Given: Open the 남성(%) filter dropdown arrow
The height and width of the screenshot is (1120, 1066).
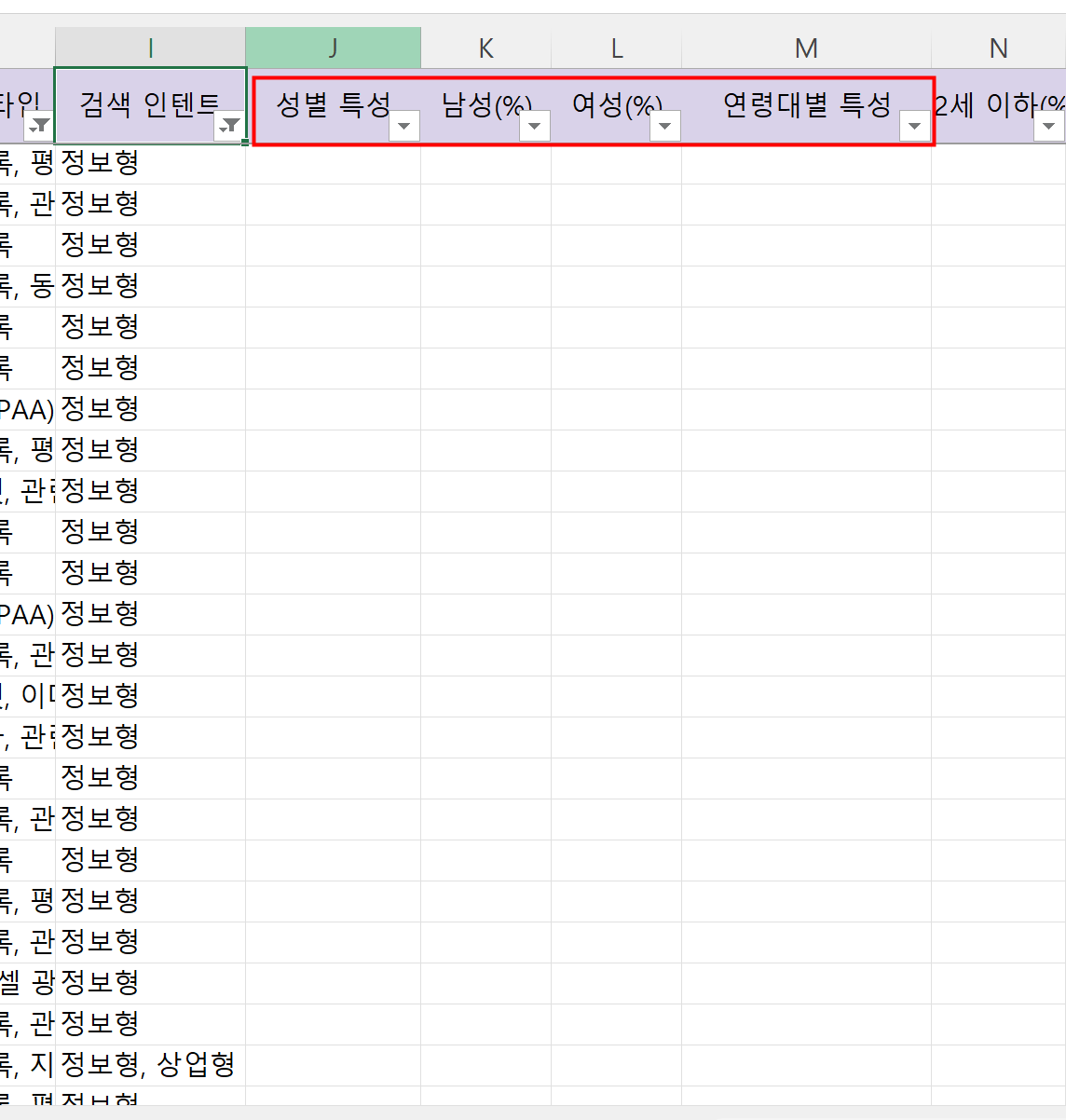Looking at the screenshot, I should click(x=534, y=126).
